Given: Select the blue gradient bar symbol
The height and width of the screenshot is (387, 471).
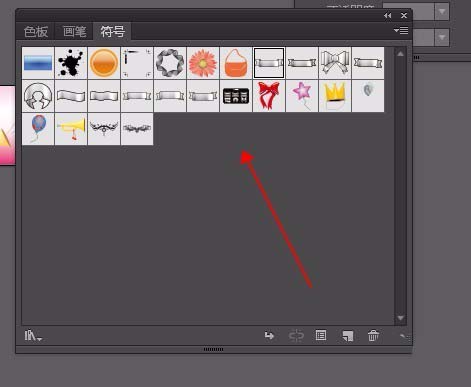Looking at the screenshot, I should point(38,63).
